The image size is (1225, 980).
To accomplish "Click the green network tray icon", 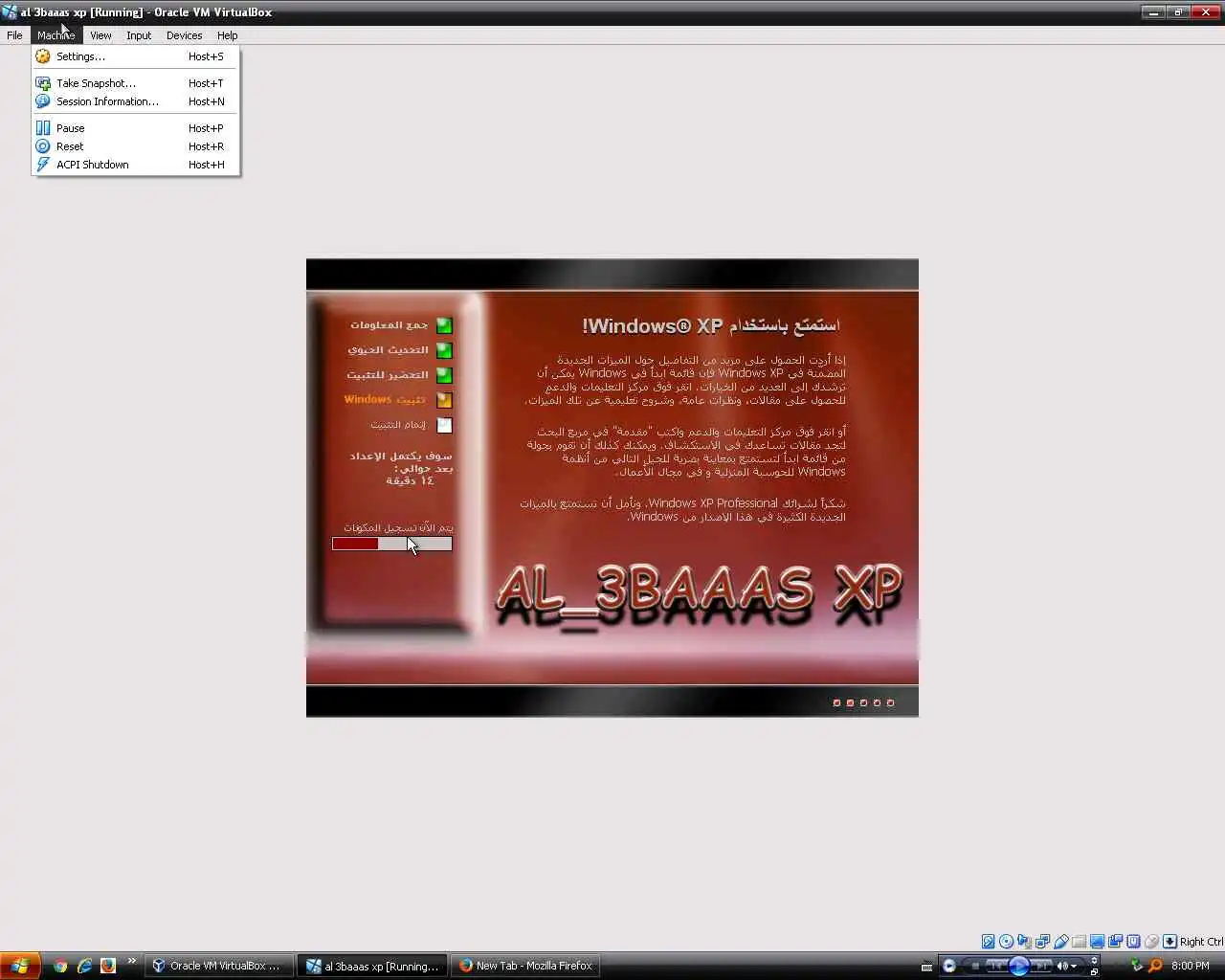I will 1136,966.
